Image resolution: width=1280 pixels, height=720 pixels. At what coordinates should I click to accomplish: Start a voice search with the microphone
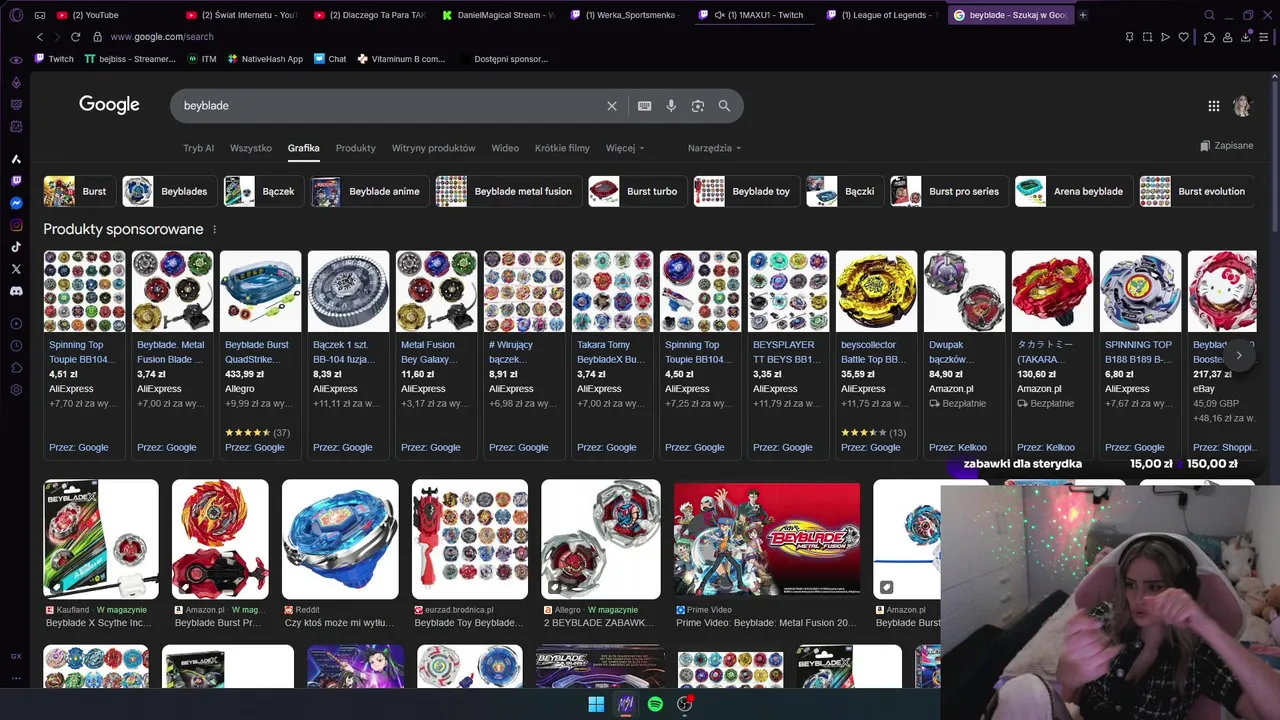(671, 106)
